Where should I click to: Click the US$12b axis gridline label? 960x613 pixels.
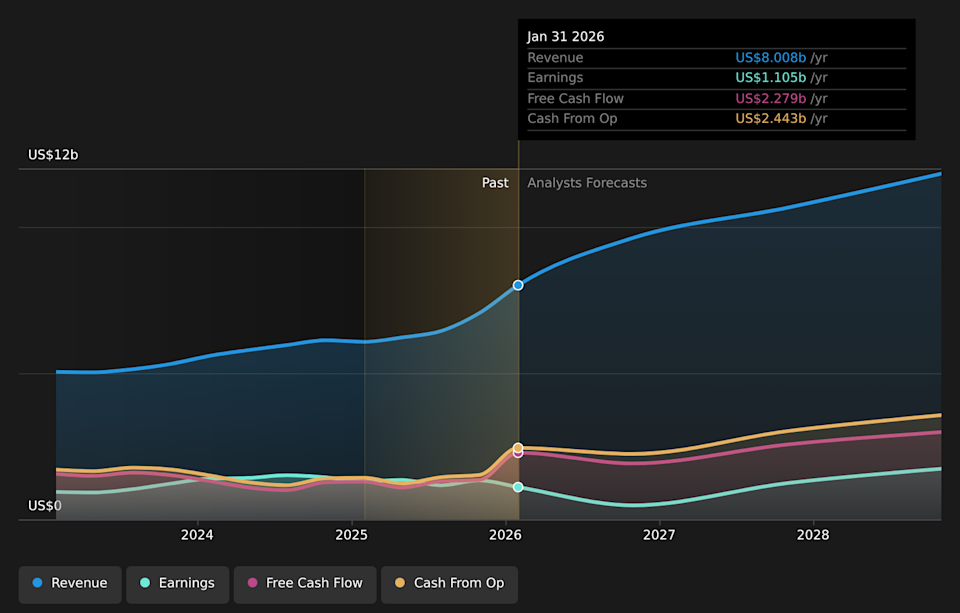(53, 154)
